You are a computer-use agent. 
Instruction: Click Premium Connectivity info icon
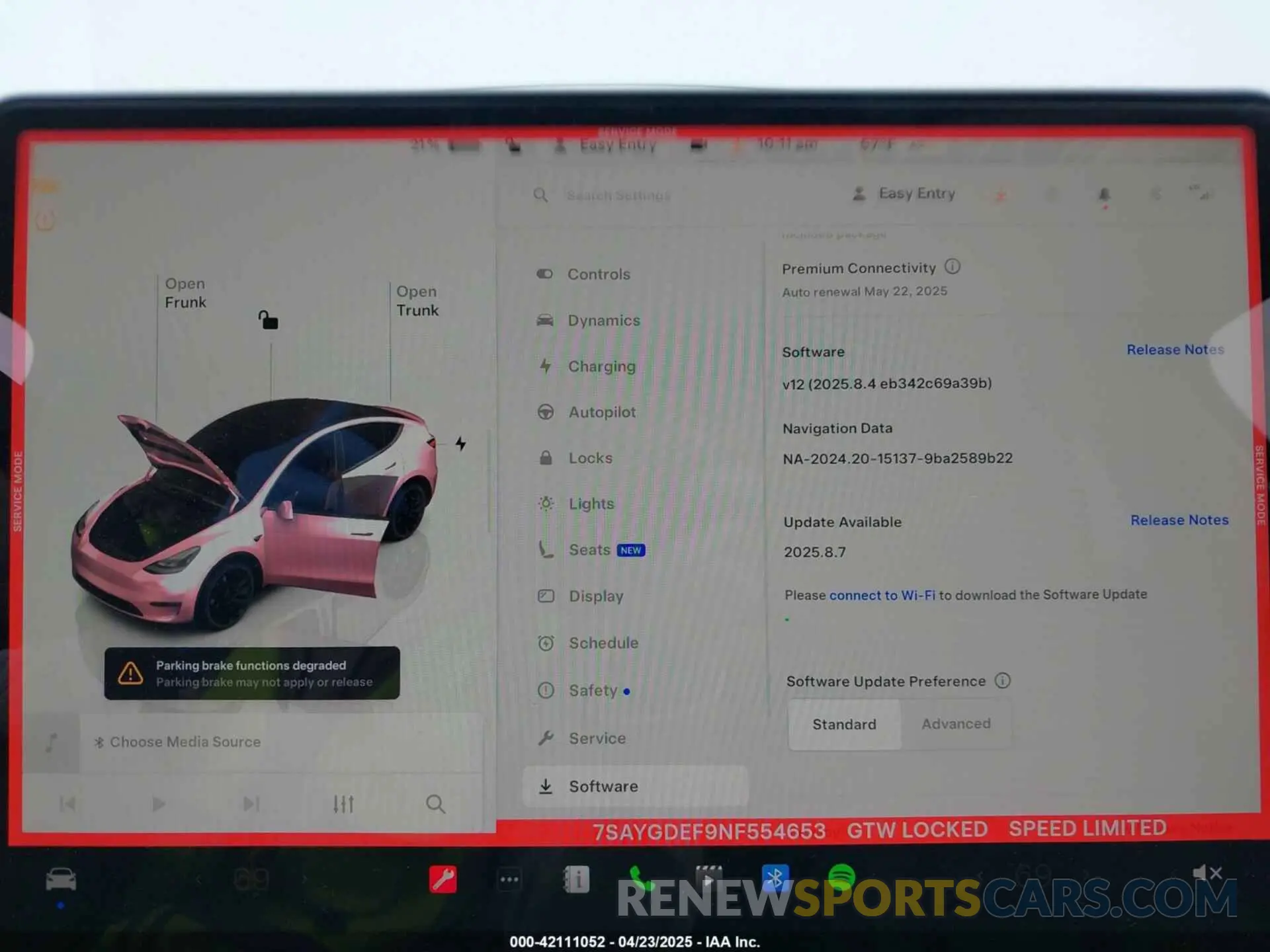click(x=952, y=266)
